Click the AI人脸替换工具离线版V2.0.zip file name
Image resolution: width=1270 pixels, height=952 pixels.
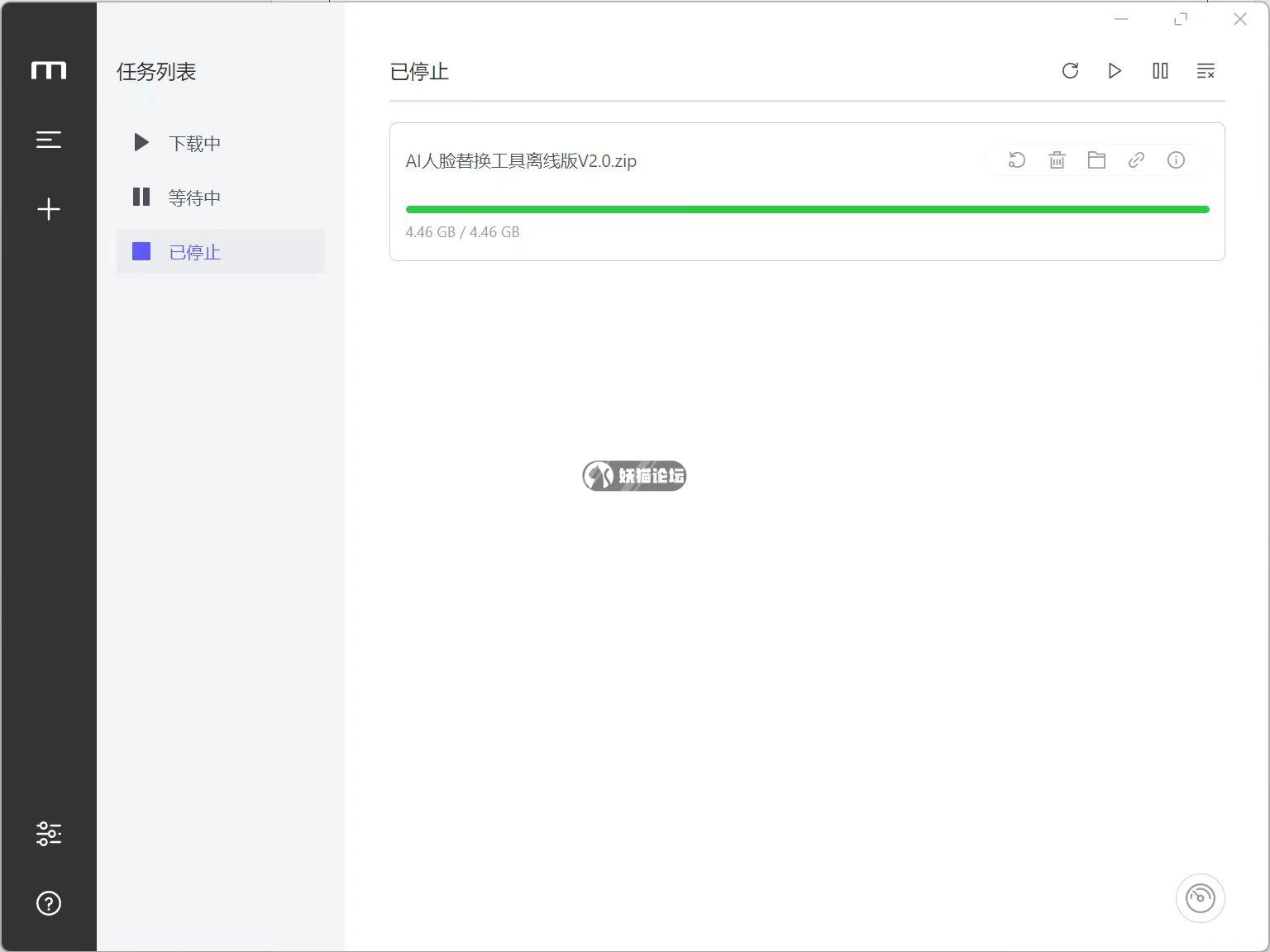pos(521,161)
